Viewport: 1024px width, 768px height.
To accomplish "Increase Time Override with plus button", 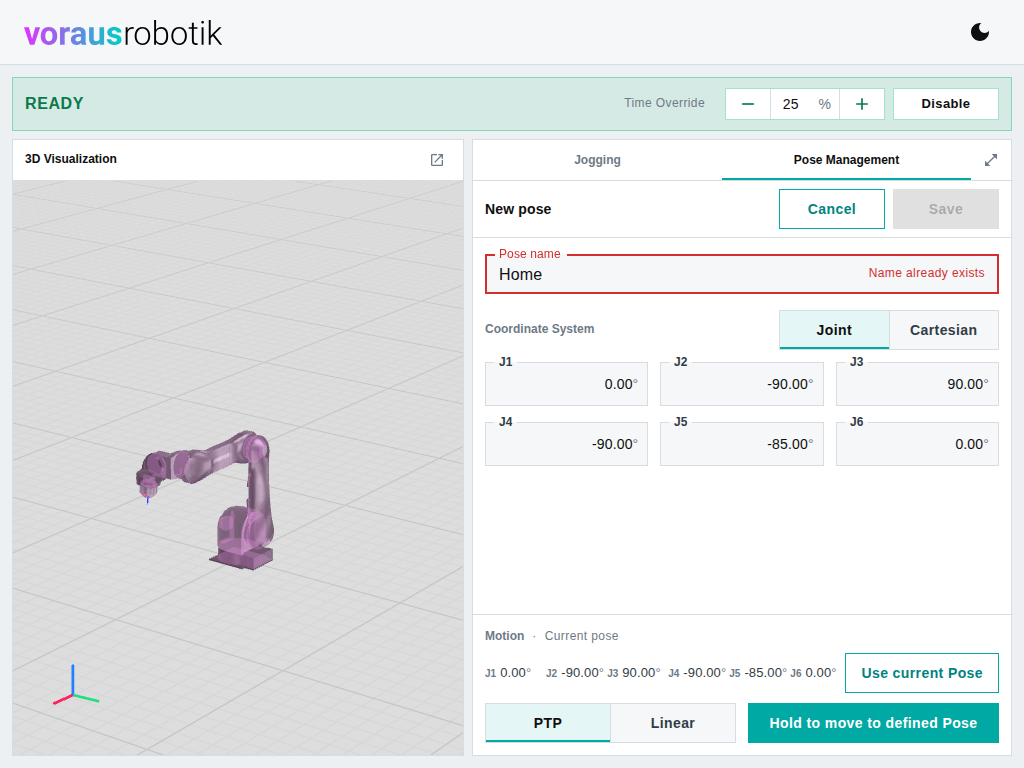I will 861,104.
